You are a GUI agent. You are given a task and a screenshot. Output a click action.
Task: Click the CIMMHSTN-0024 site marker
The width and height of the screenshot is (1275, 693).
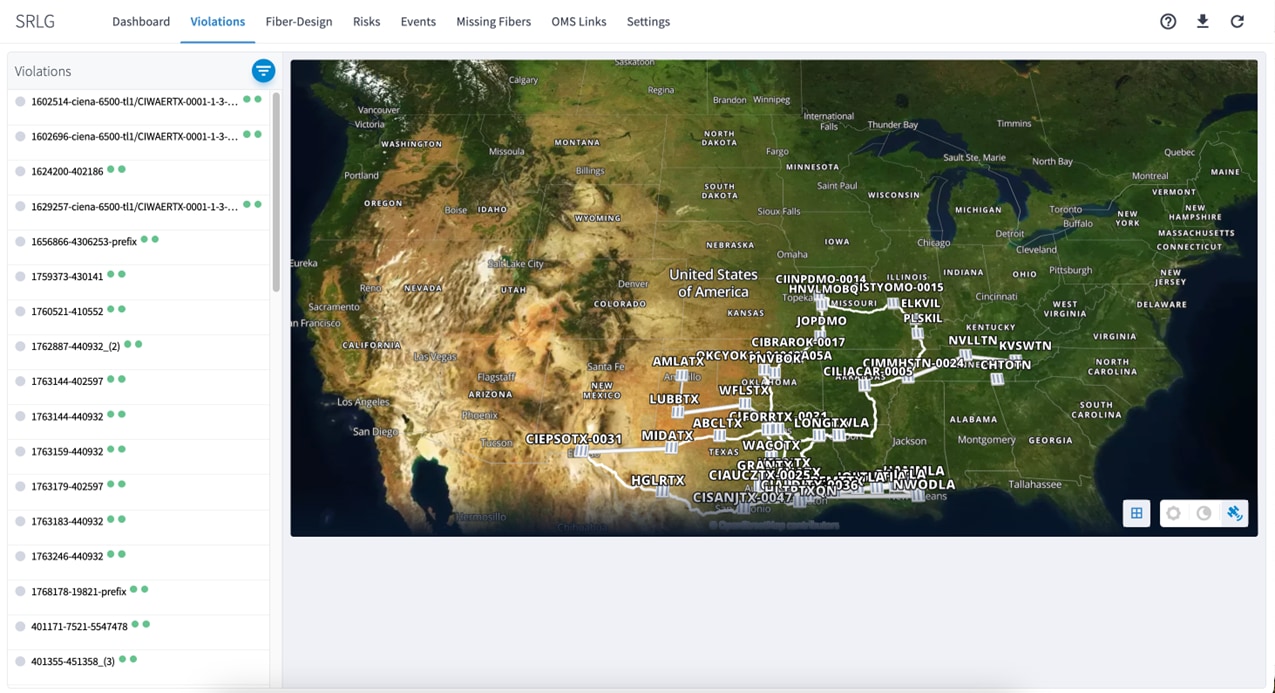click(908, 378)
